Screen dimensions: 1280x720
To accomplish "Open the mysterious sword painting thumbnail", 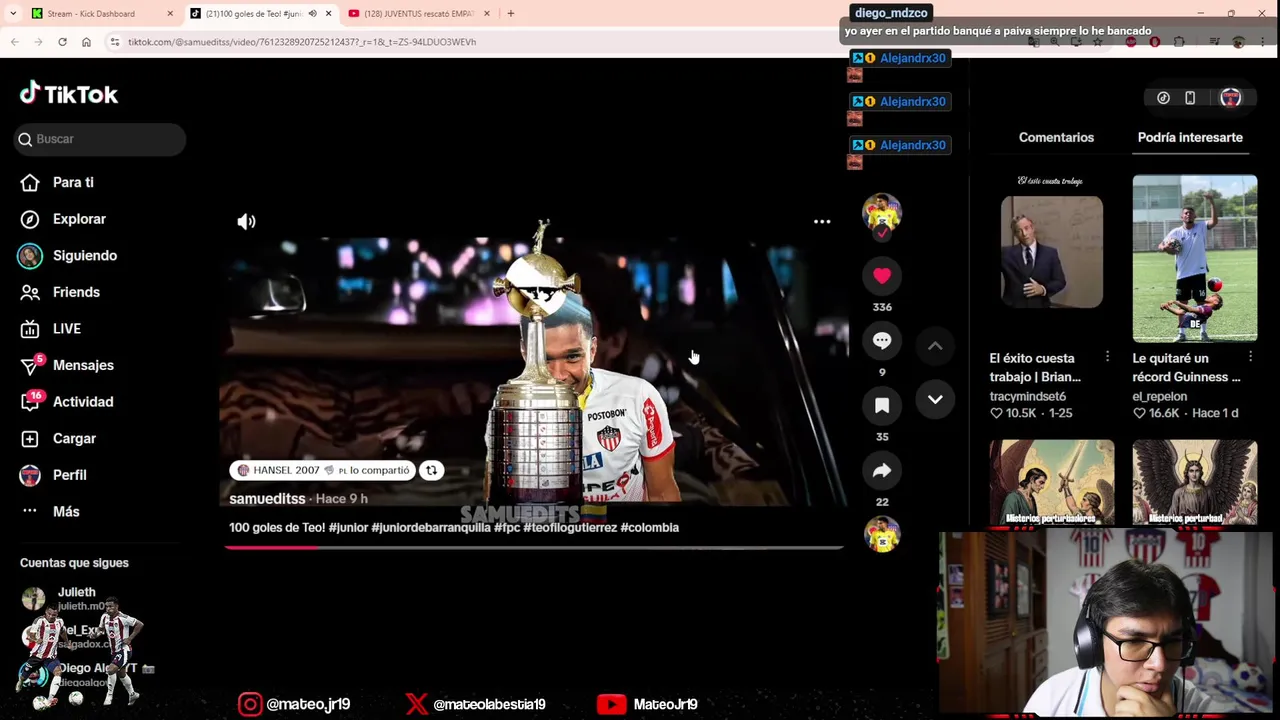I will tap(1052, 482).
